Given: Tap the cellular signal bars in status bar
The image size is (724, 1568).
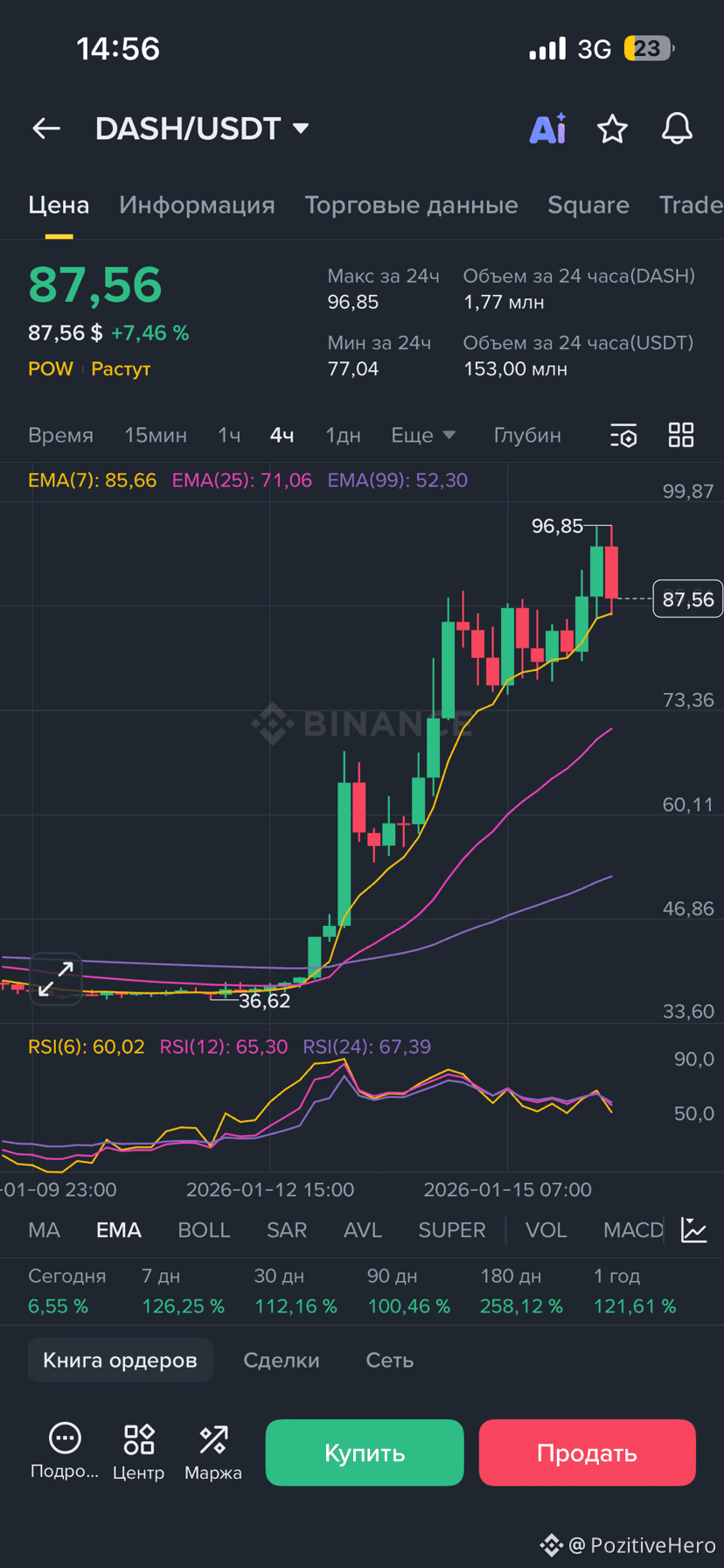Looking at the screenshot, I should click(547, 48).
